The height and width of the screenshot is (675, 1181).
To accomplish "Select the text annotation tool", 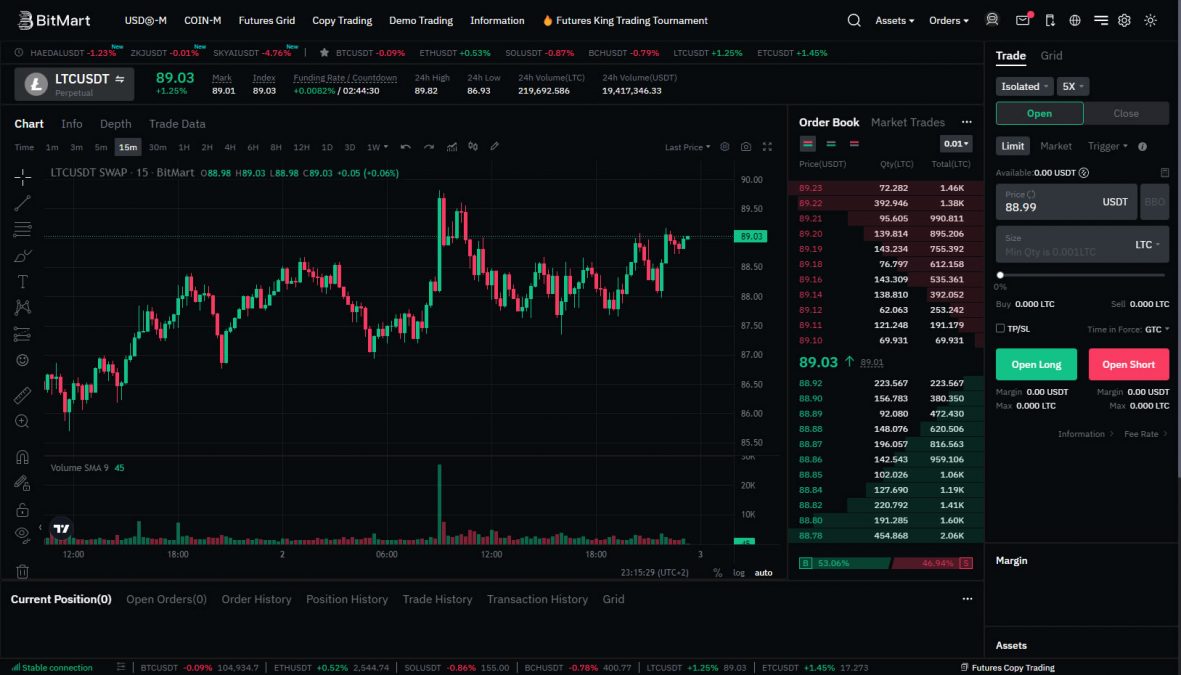I will tap(23, 282).
